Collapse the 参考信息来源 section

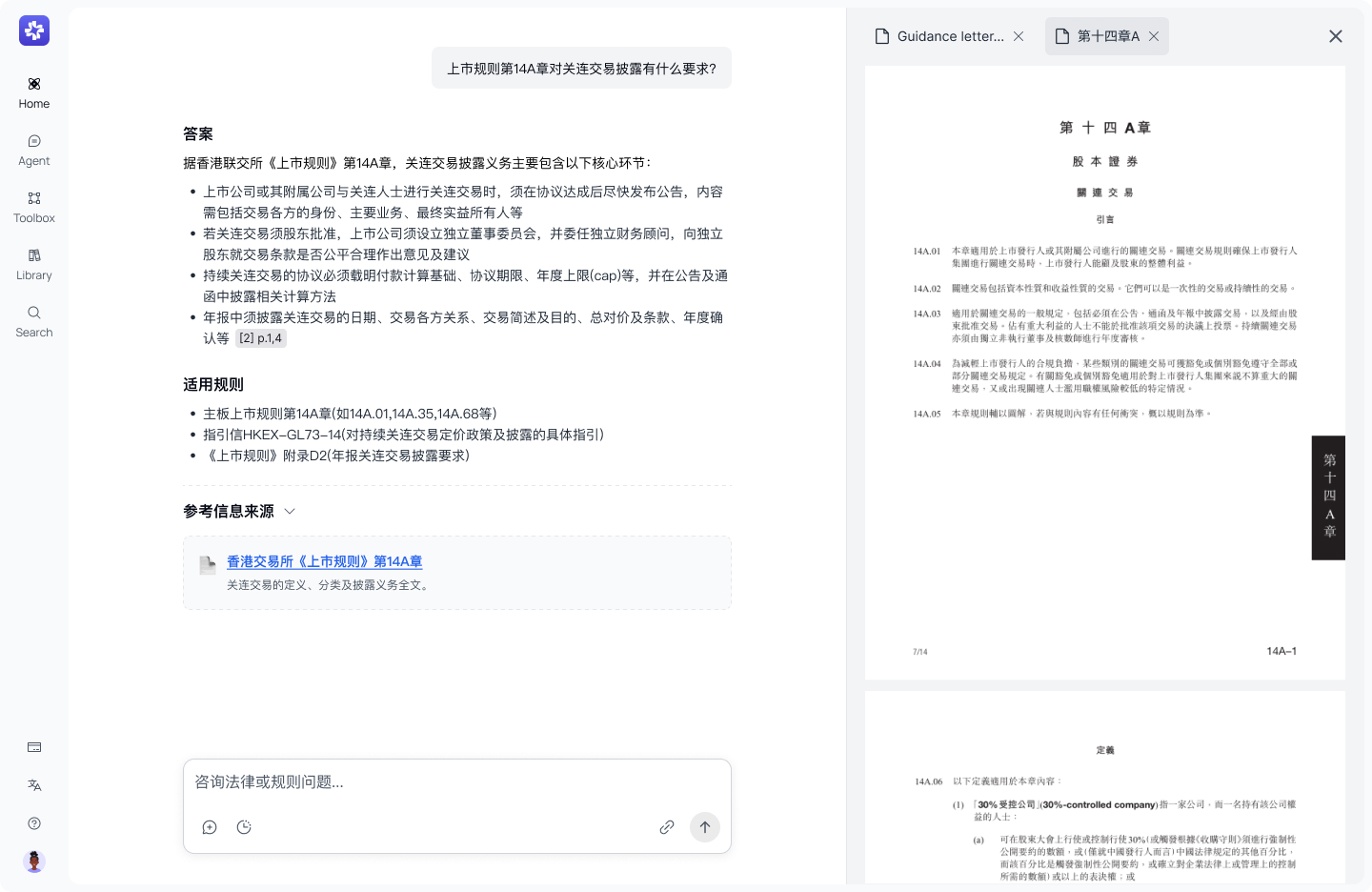[x=290, y=512]
